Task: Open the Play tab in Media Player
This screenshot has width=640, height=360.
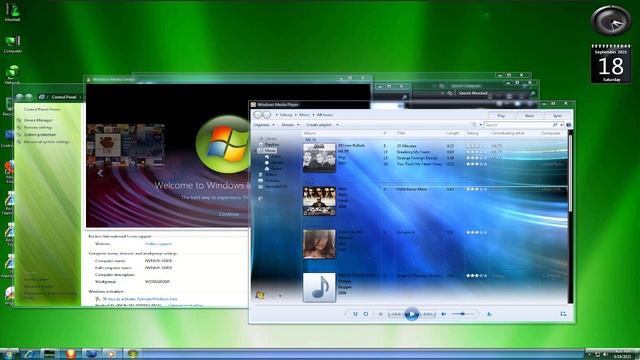Action: point(501,116)
